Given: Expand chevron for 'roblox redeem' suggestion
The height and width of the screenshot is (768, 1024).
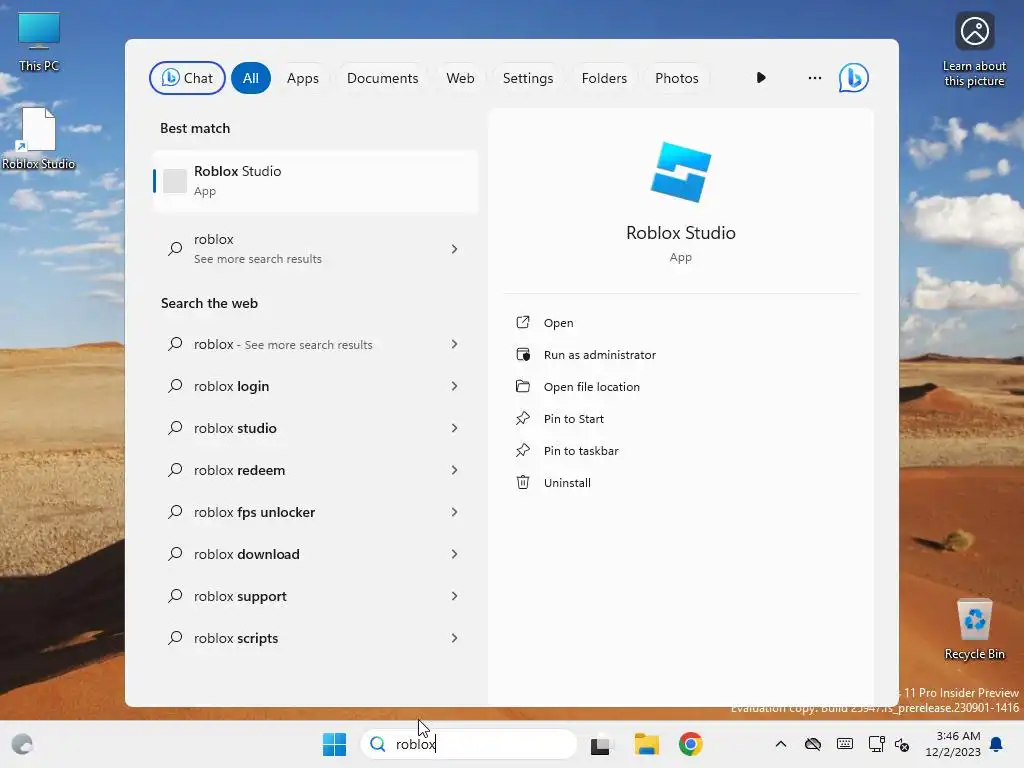Looking at the screenshot, I should [x=455, y=470].
